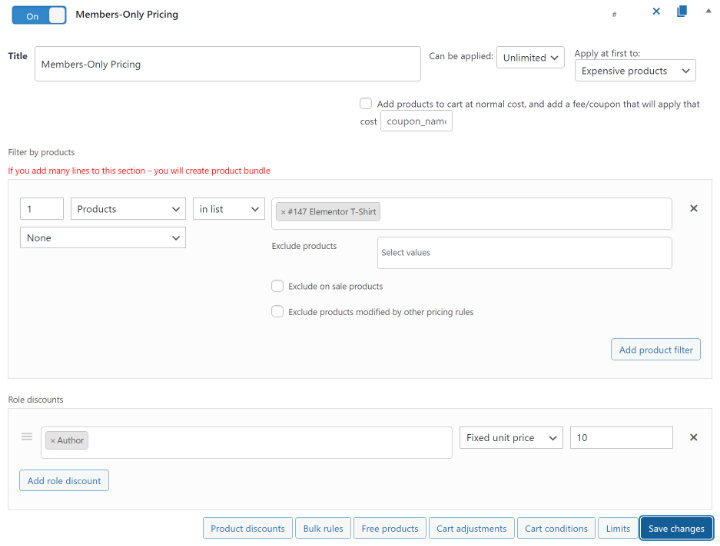
Task: Enable Exclude on sale products
Action: pyautogui.click(x=278, y=286)
